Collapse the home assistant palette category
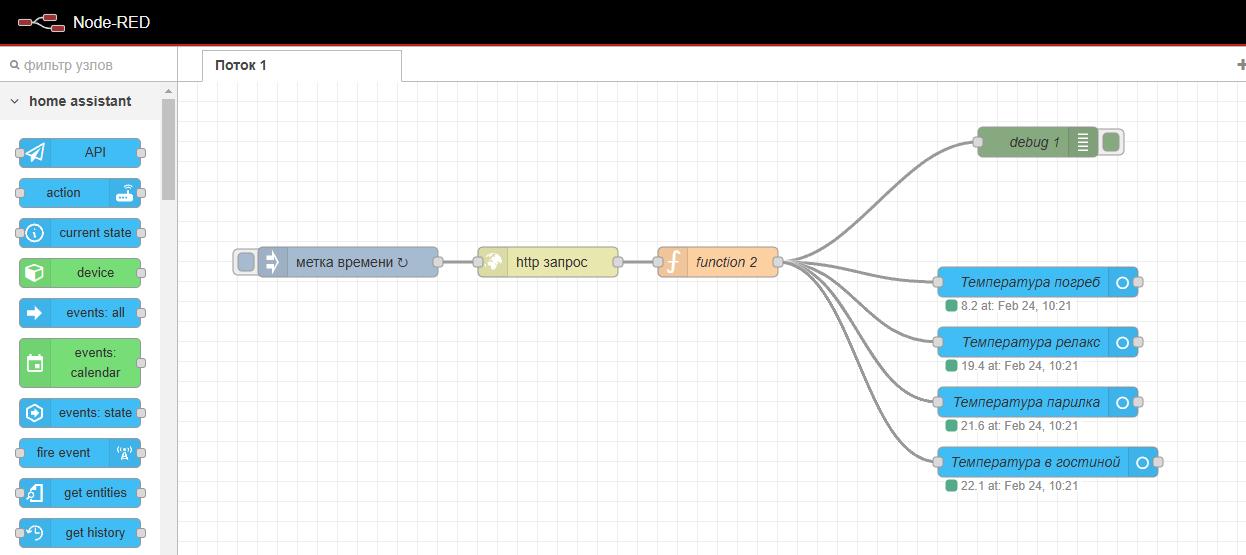 pyautogui.click(x=15, y=101)
